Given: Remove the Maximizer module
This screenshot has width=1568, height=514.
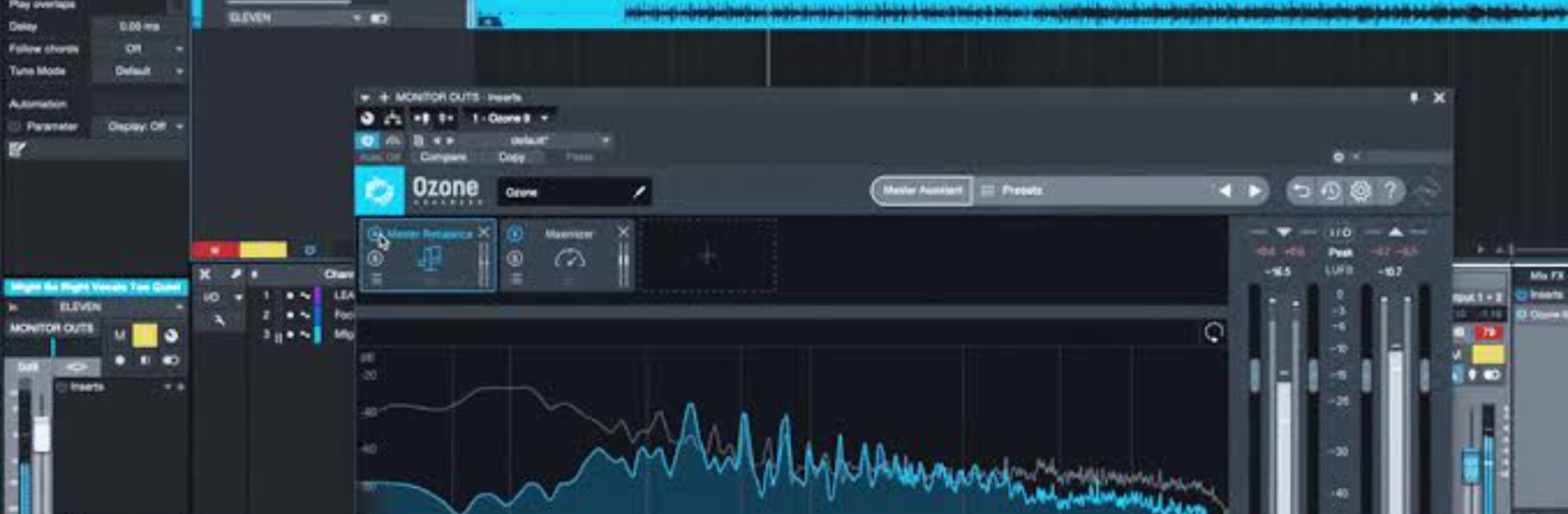Looking at the screenshot, I should (x=624, y=233).
